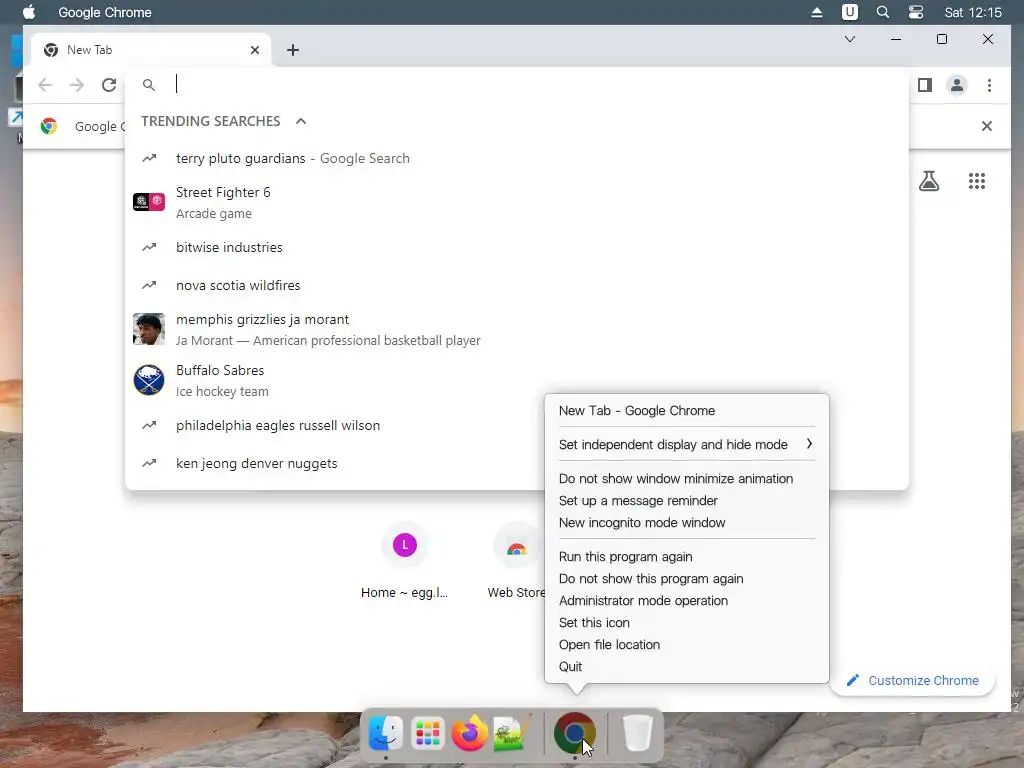1024x768 pixels.
Task: Open Launchpad in the dock
Action: (428, 733)
